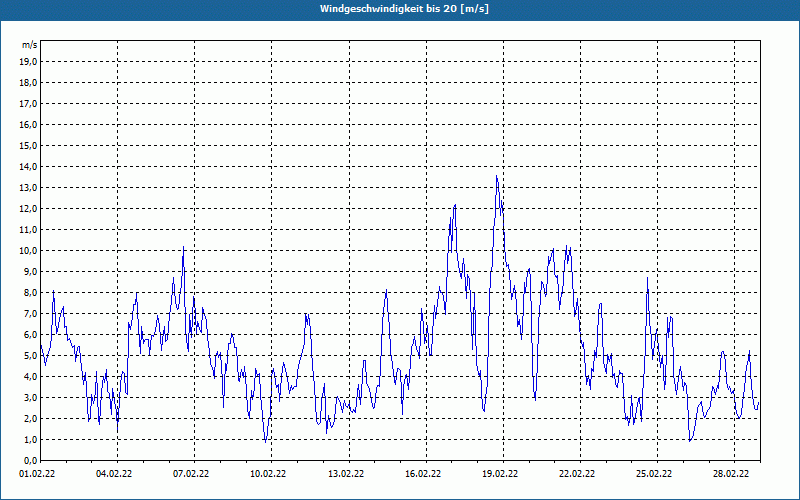Click the 19.02.22 date label
This screenshot has height=500, width=800.
click(501, 474)
